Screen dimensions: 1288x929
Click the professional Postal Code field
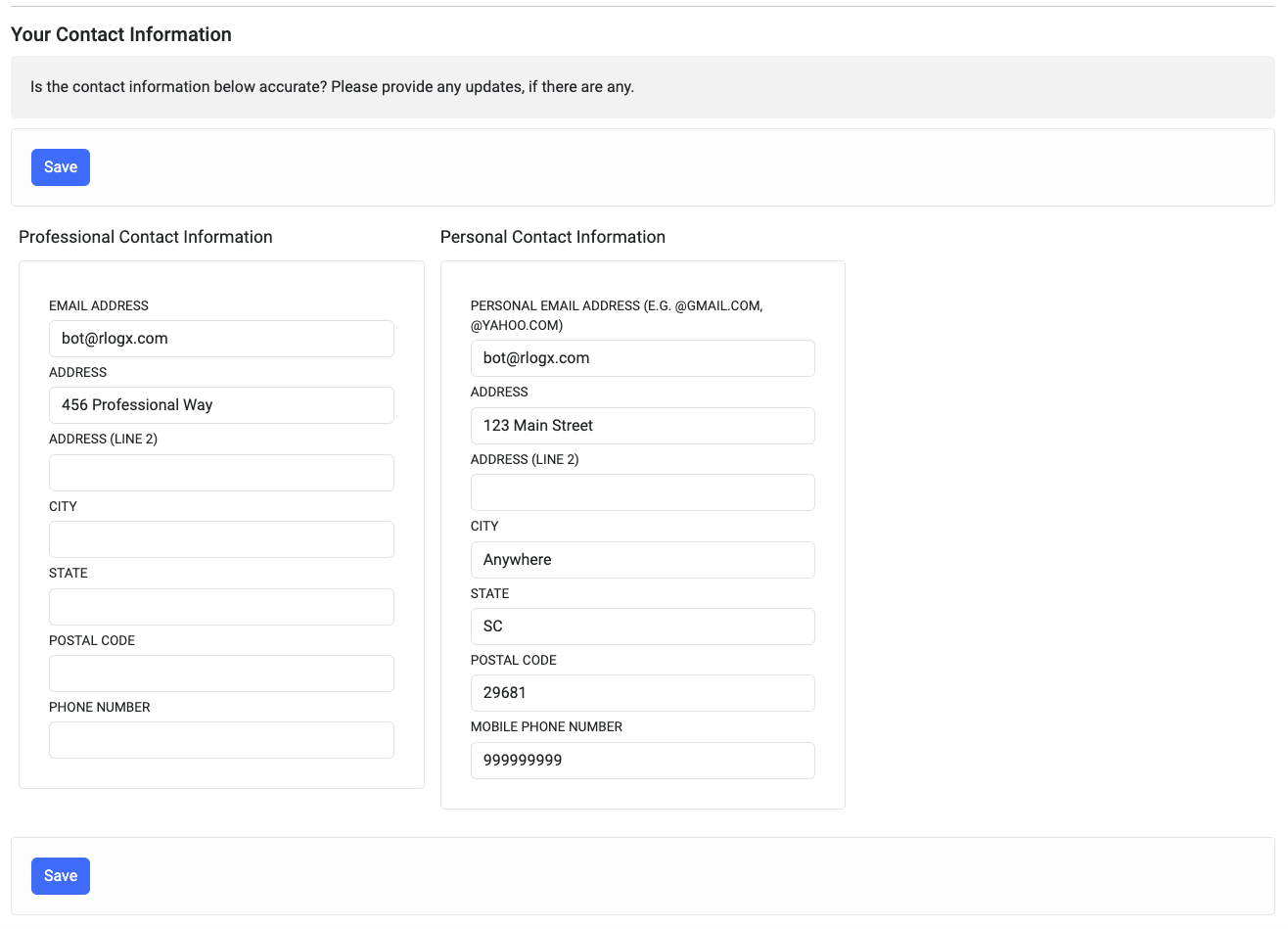click(220, 673)
